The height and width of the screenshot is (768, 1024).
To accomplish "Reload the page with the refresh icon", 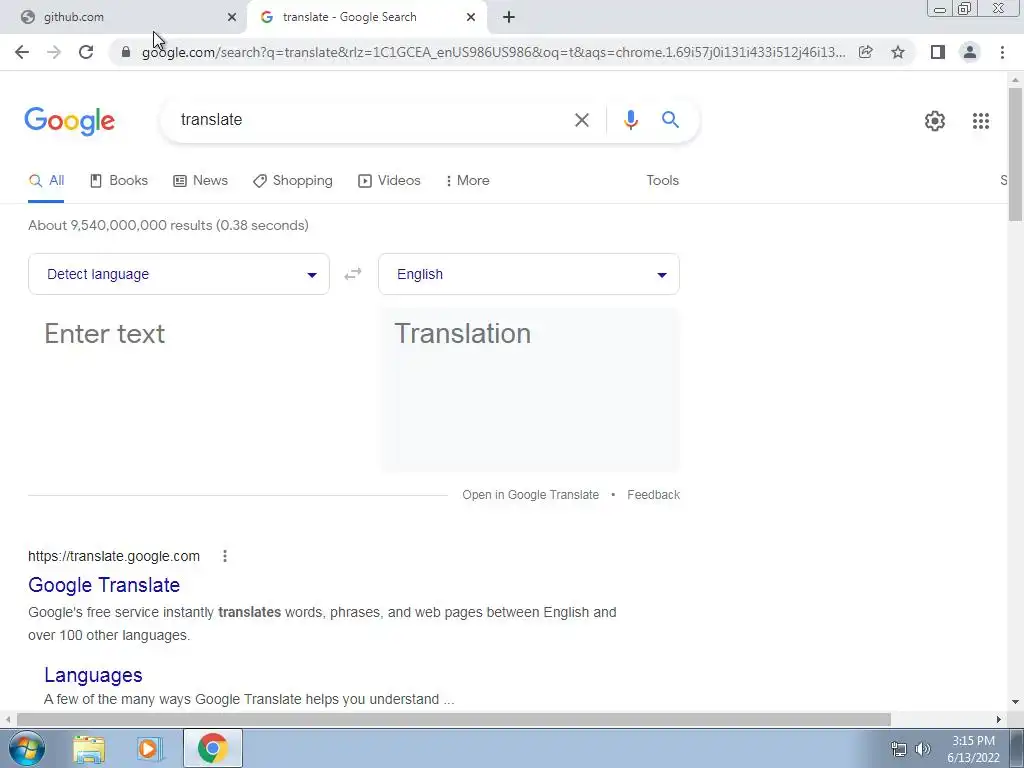I will click(x=86, y=52).
